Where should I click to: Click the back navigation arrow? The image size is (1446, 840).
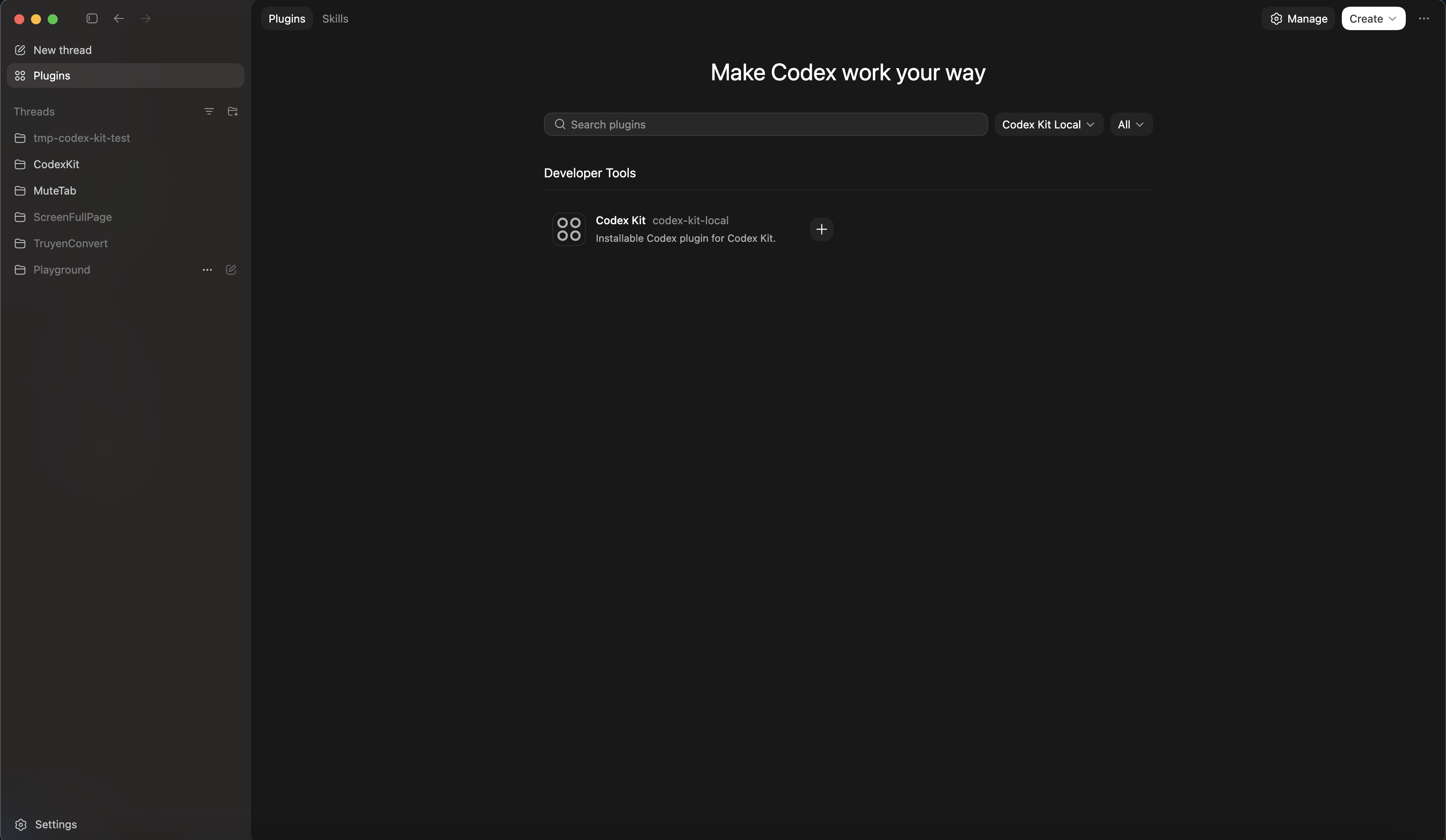119,18
